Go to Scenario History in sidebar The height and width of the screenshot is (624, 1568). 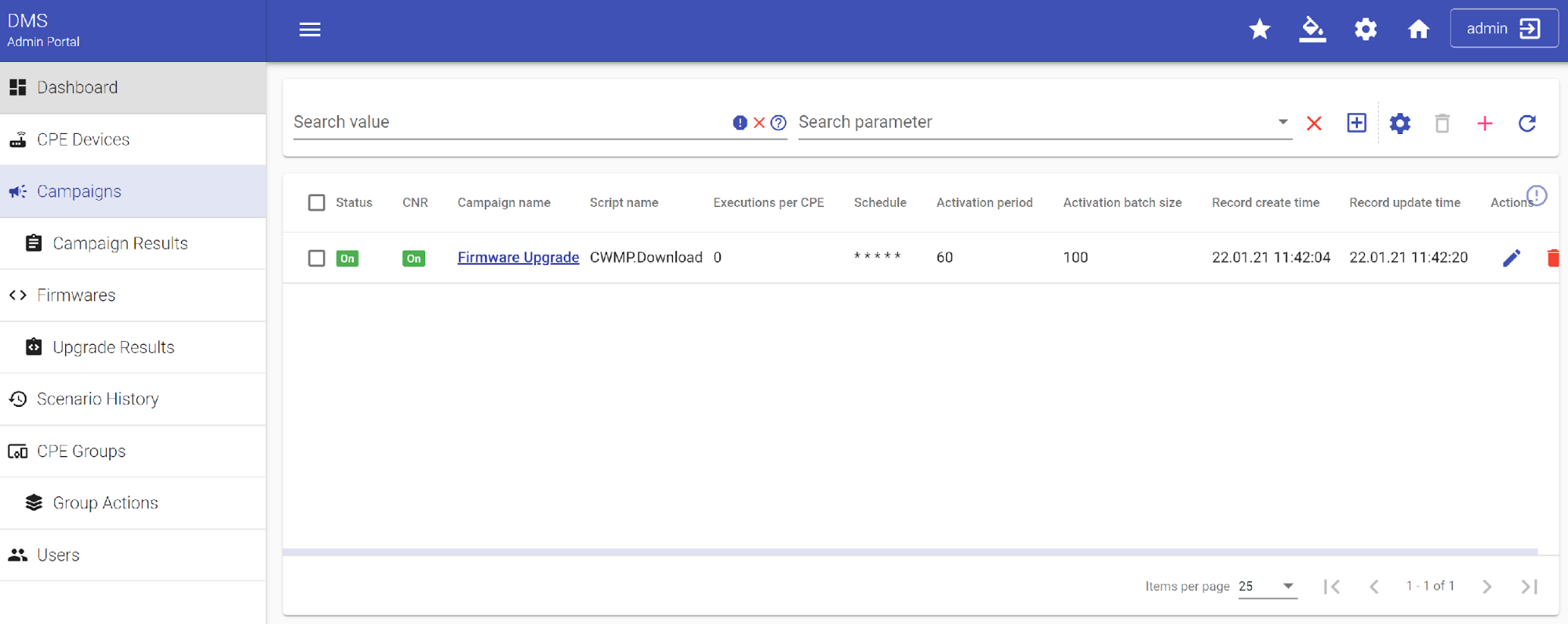(x=97, y=399)
